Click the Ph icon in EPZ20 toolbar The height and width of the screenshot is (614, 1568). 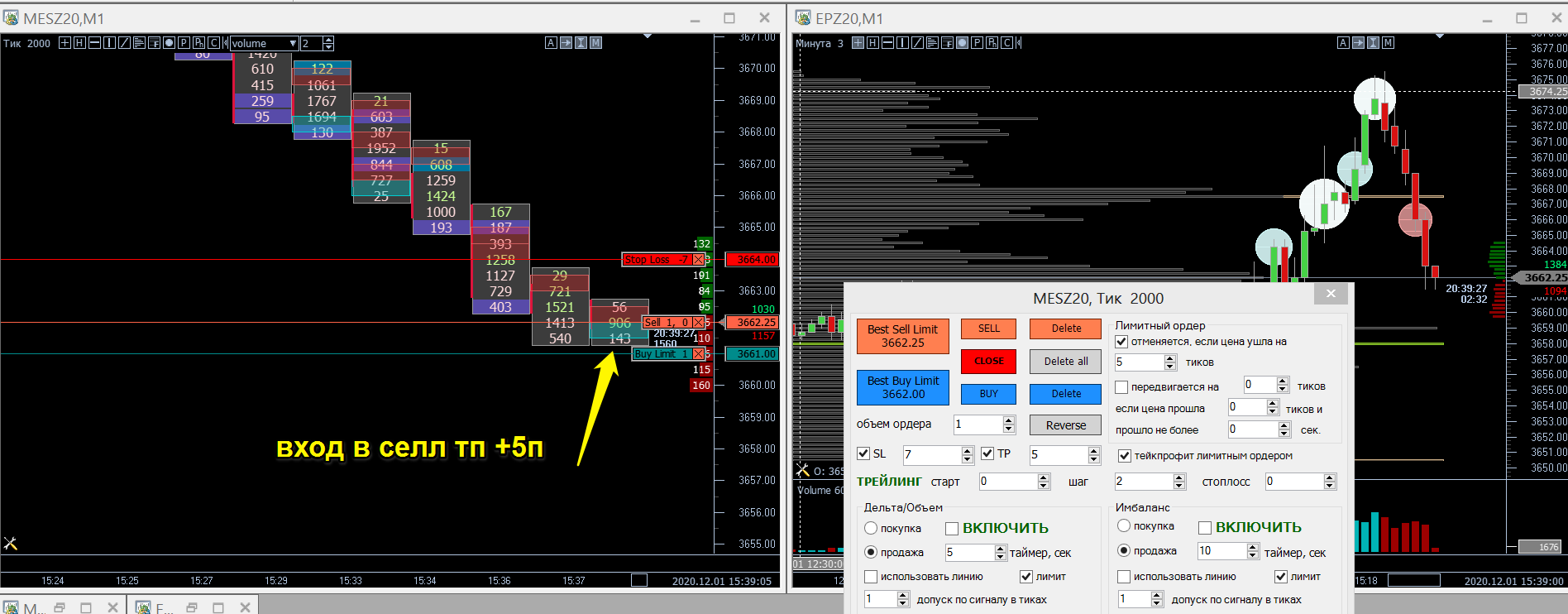click(992, 43)
